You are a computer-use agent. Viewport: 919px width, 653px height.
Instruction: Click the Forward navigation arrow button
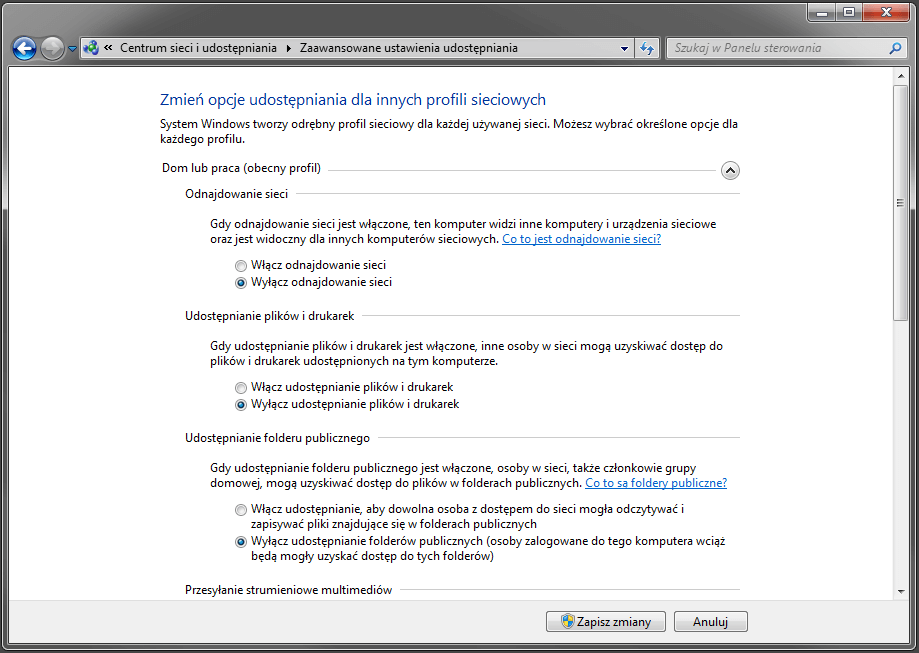pos(52,48)
